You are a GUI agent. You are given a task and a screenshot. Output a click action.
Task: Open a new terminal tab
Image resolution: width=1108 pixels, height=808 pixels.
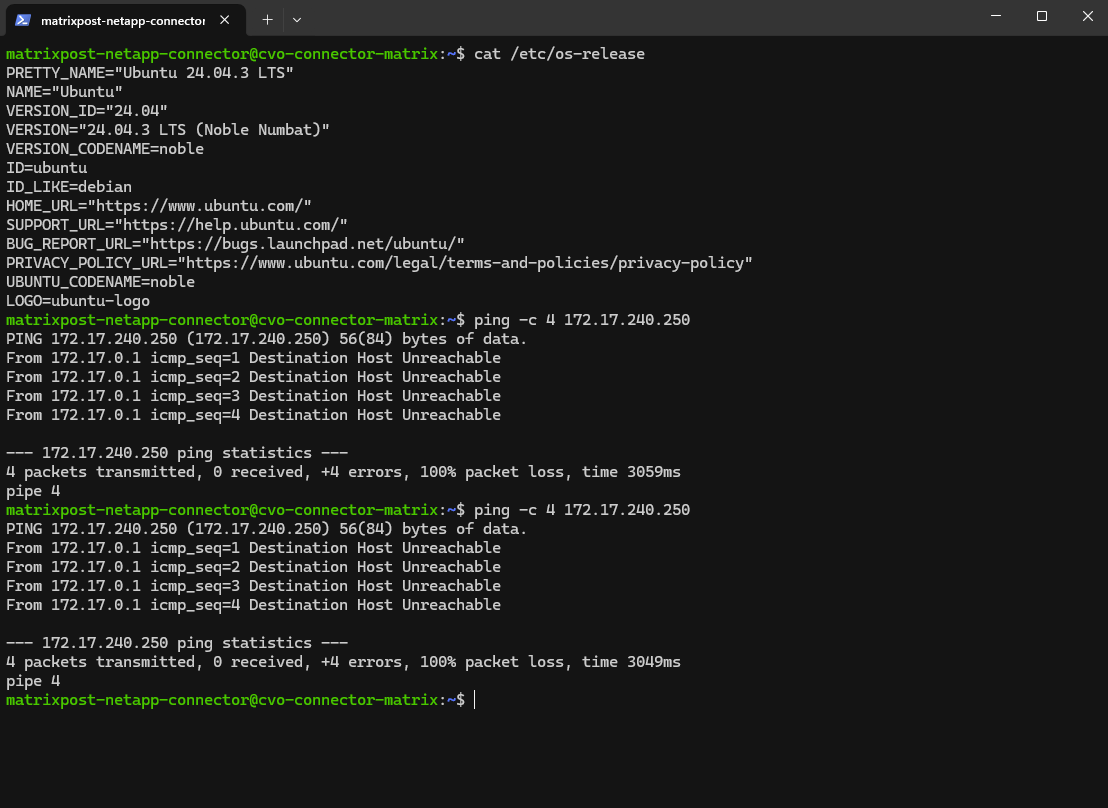pyautogui.click(x=267, y=19)
